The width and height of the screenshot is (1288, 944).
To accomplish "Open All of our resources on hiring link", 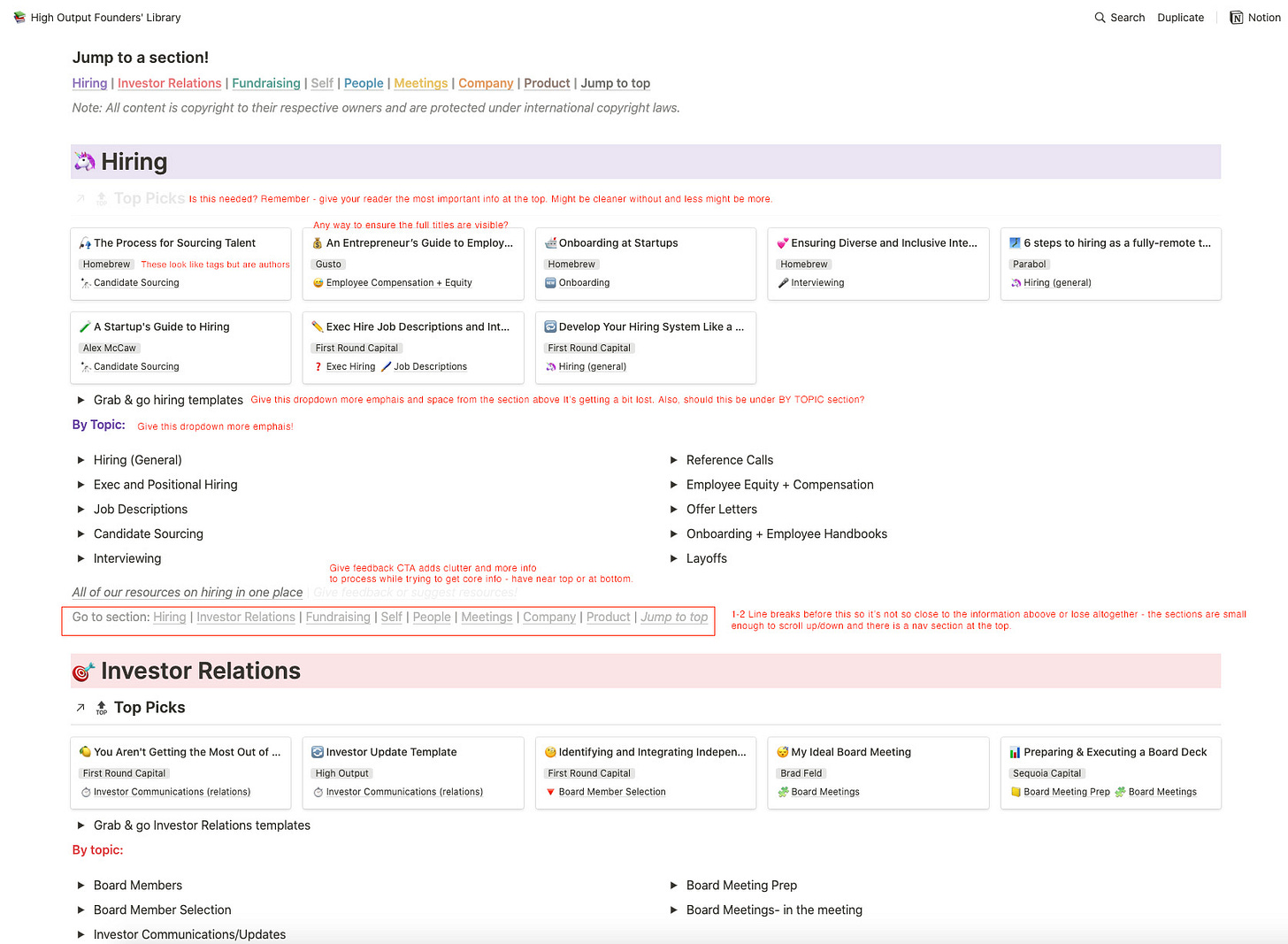I will tap(188, 593).
